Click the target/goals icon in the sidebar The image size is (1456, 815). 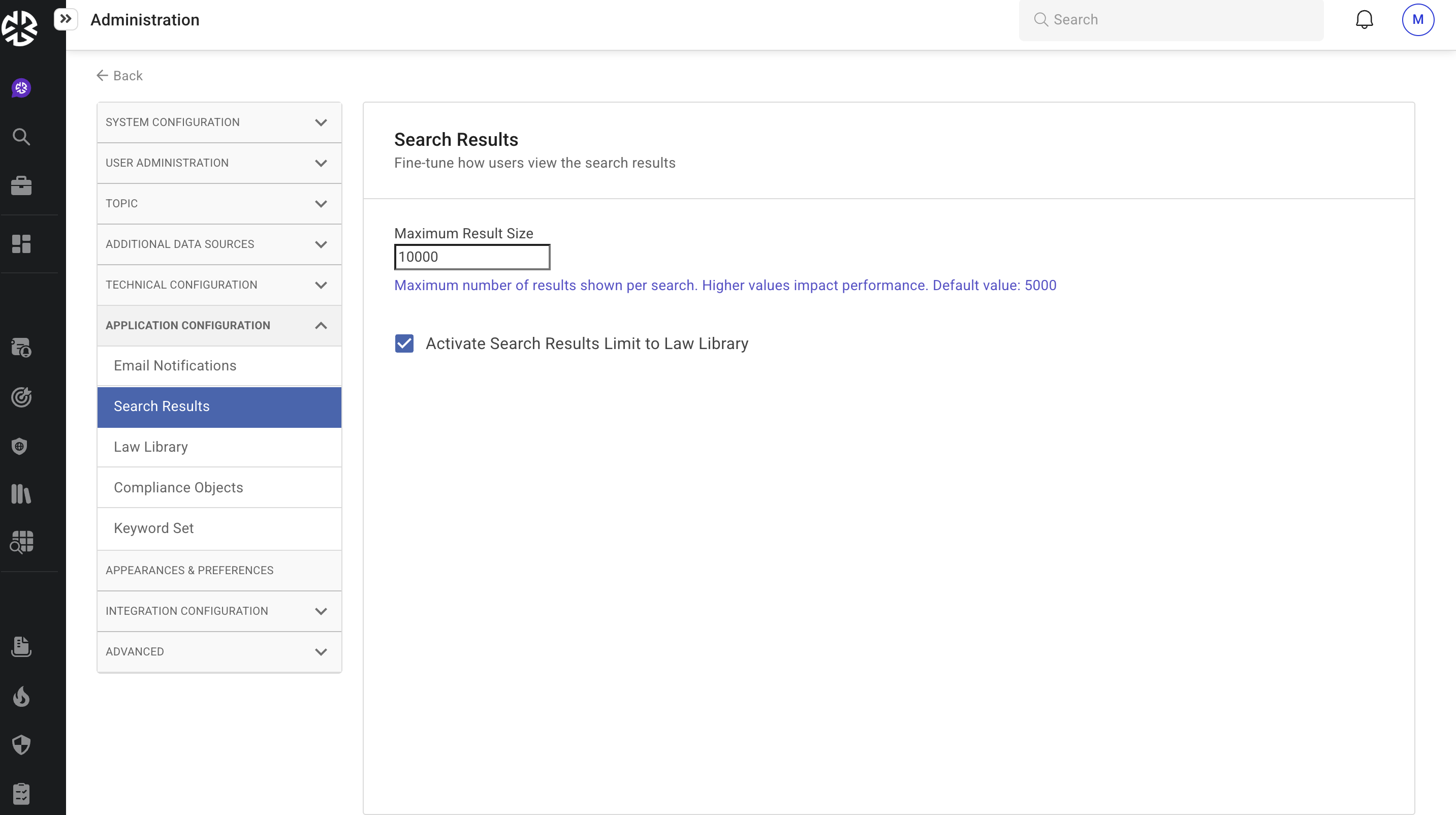tap(21, 397)
